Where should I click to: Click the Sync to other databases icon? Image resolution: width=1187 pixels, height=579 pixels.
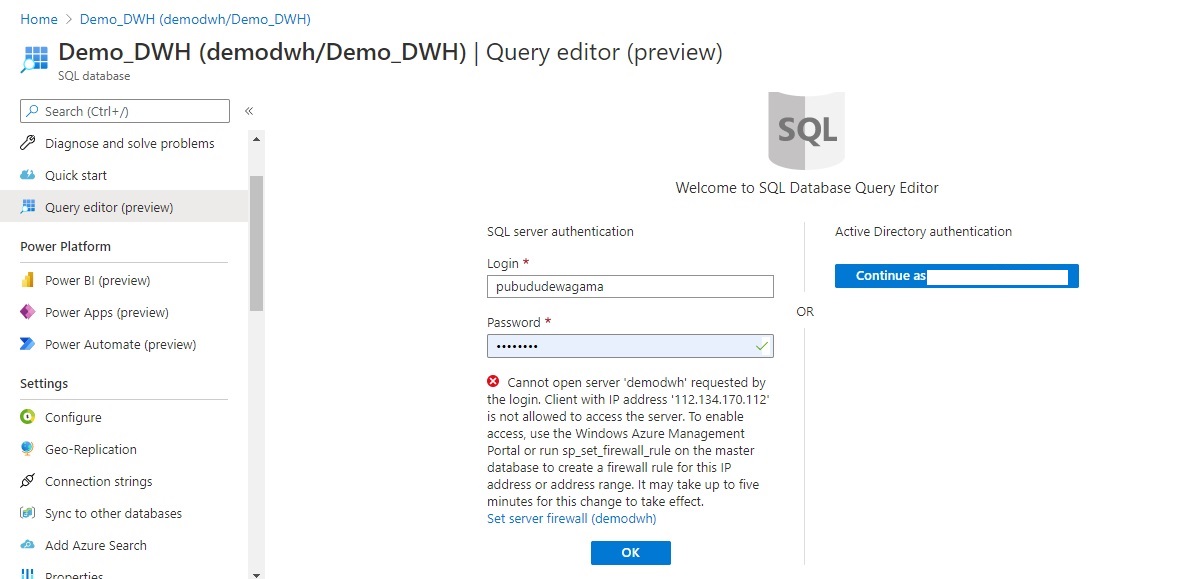pyautogui.click(x=27, y=513)
